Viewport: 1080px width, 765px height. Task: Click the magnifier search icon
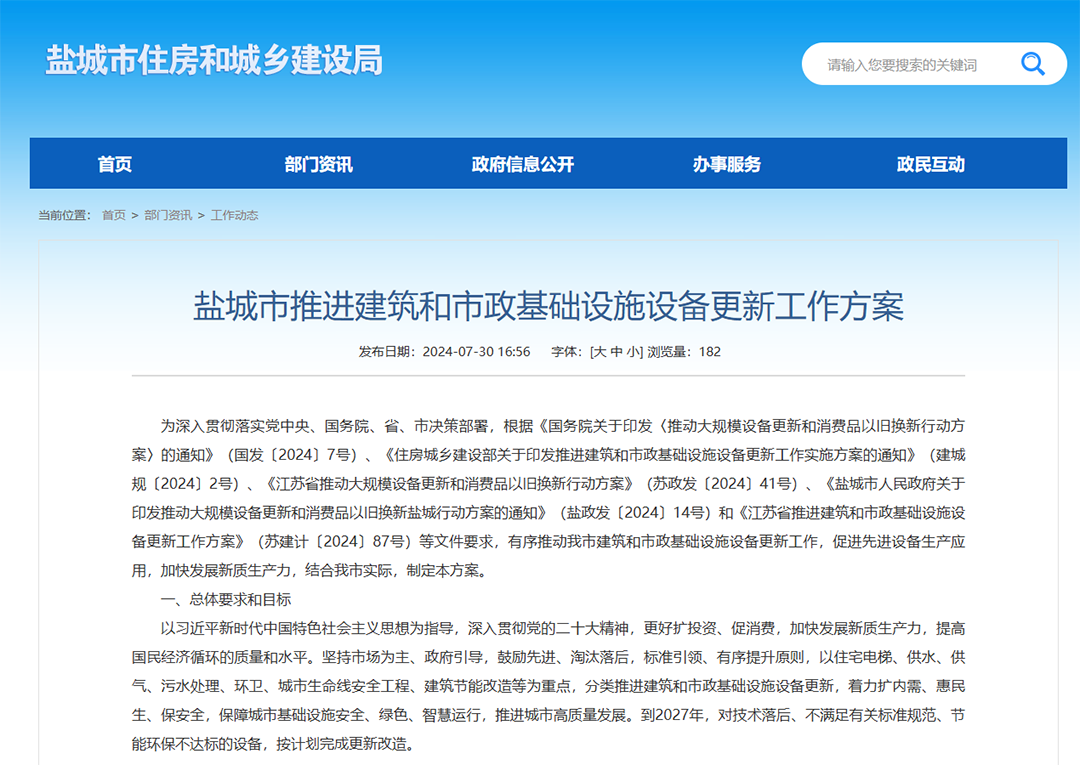(1032, 64)
